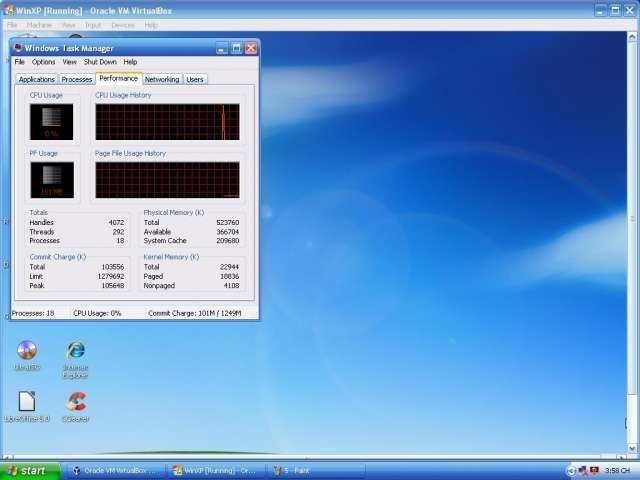Open VirtualBox Machine menu
The image size is (640, 480).
pyautogui.click(x=39, y=25)
